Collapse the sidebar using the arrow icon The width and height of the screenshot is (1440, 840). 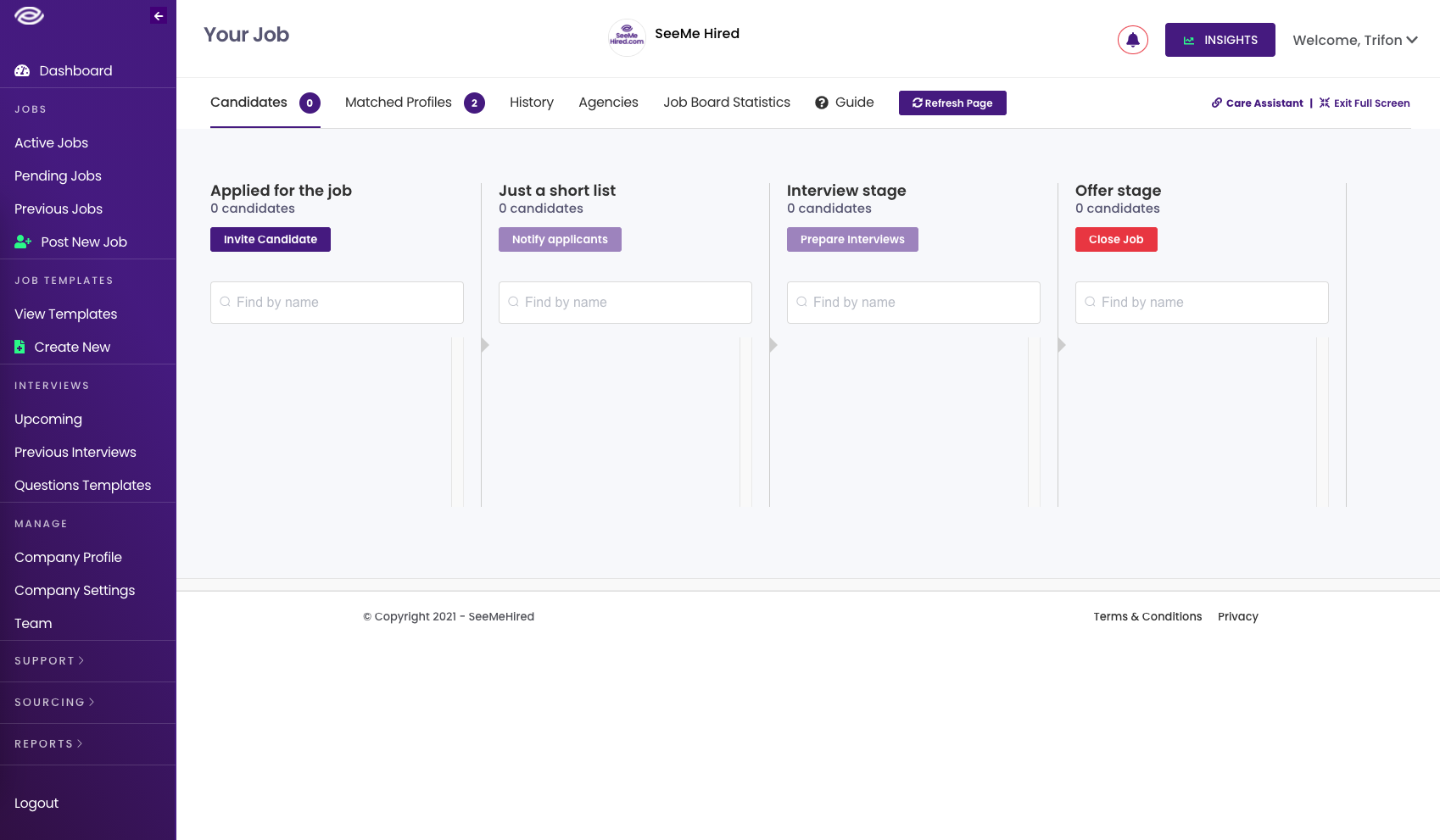tap(158, 15)
